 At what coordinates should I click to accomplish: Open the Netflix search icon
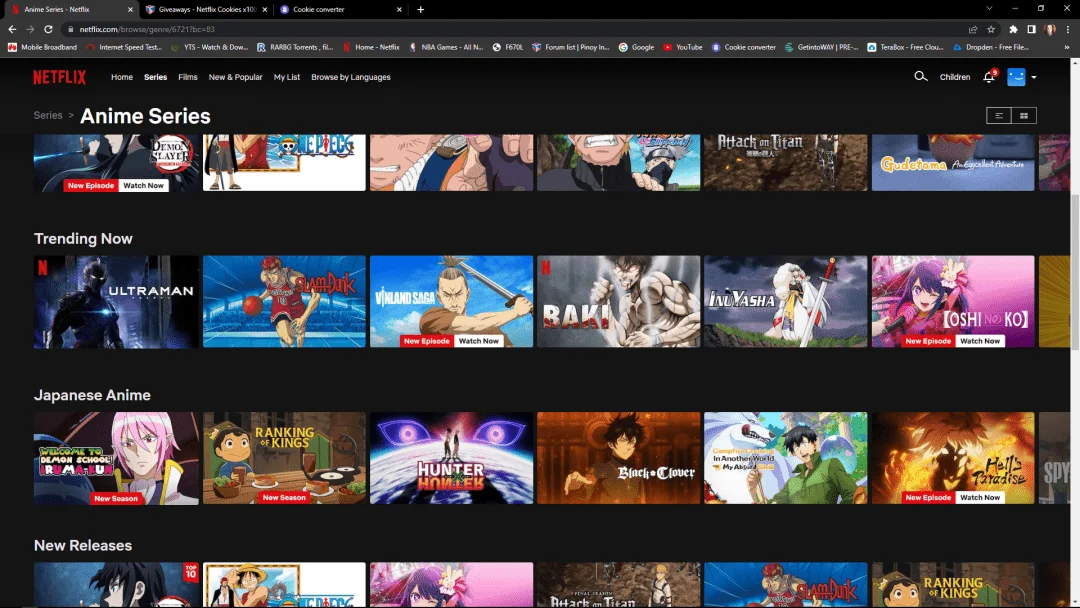920,76
